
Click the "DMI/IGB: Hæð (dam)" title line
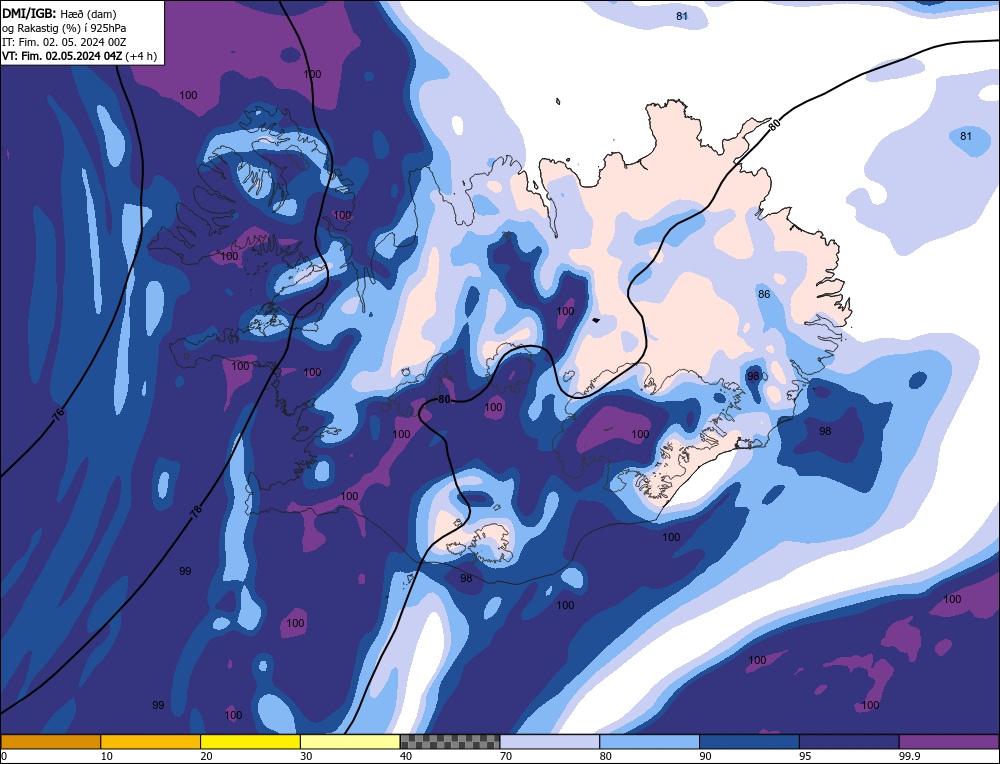point(59,13)
